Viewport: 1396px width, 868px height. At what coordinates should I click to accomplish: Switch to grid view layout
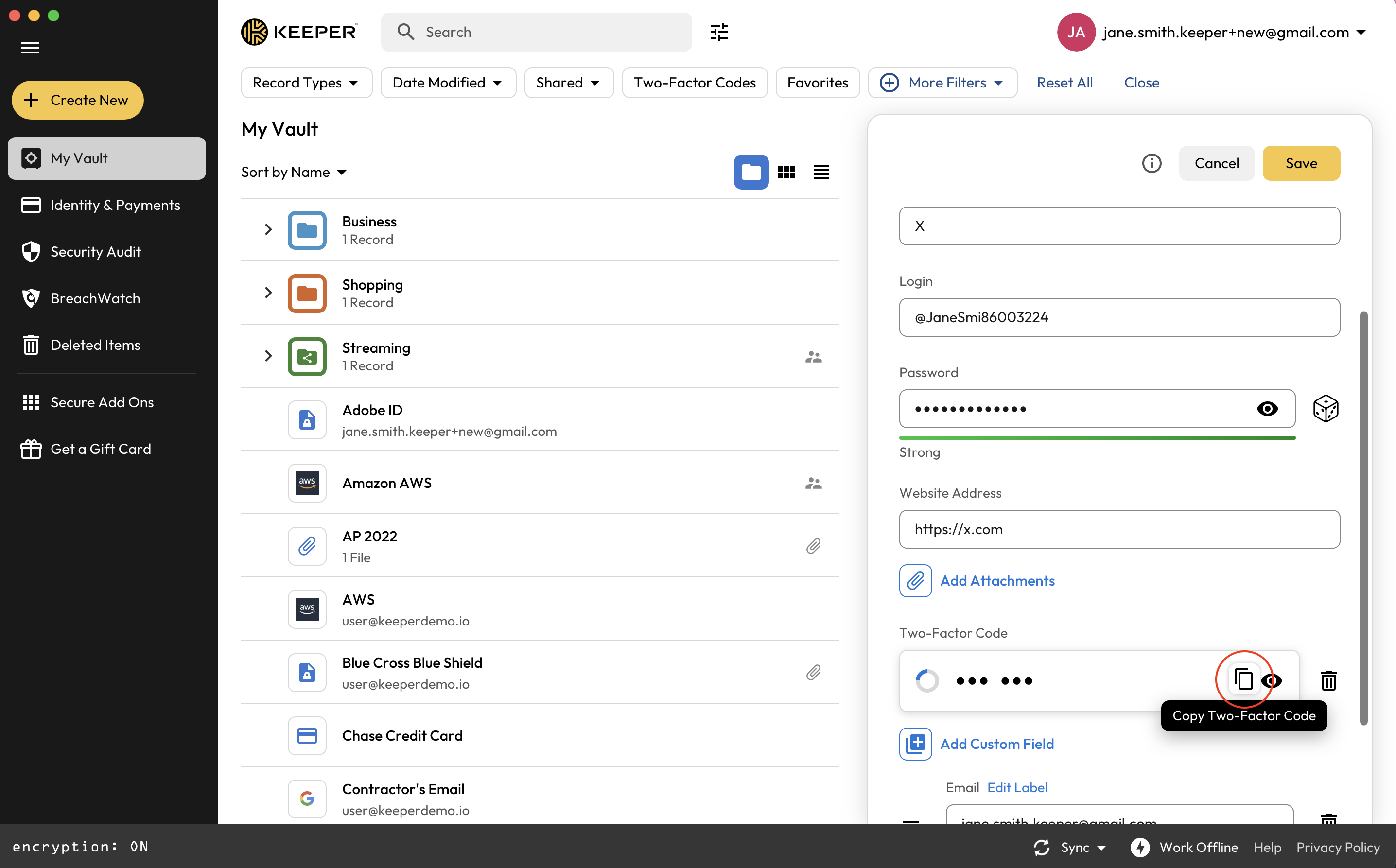pos(786,172)
